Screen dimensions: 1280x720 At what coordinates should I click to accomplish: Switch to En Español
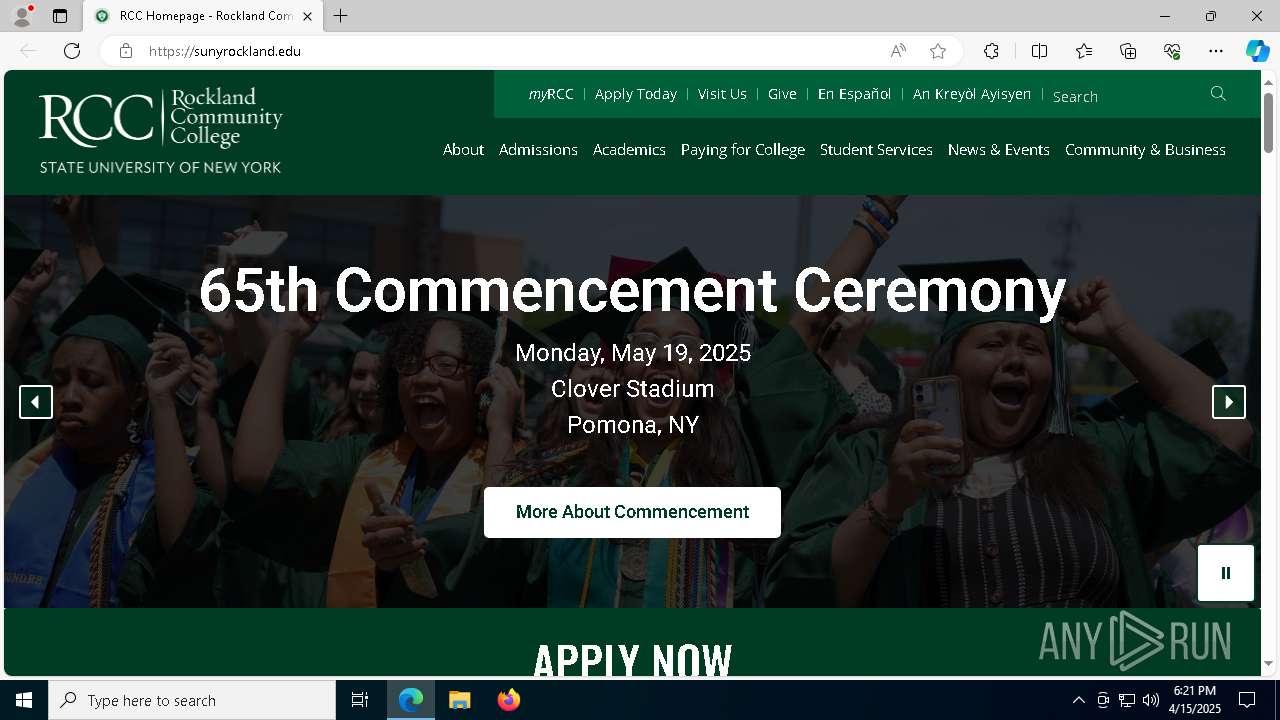point(854,94)
